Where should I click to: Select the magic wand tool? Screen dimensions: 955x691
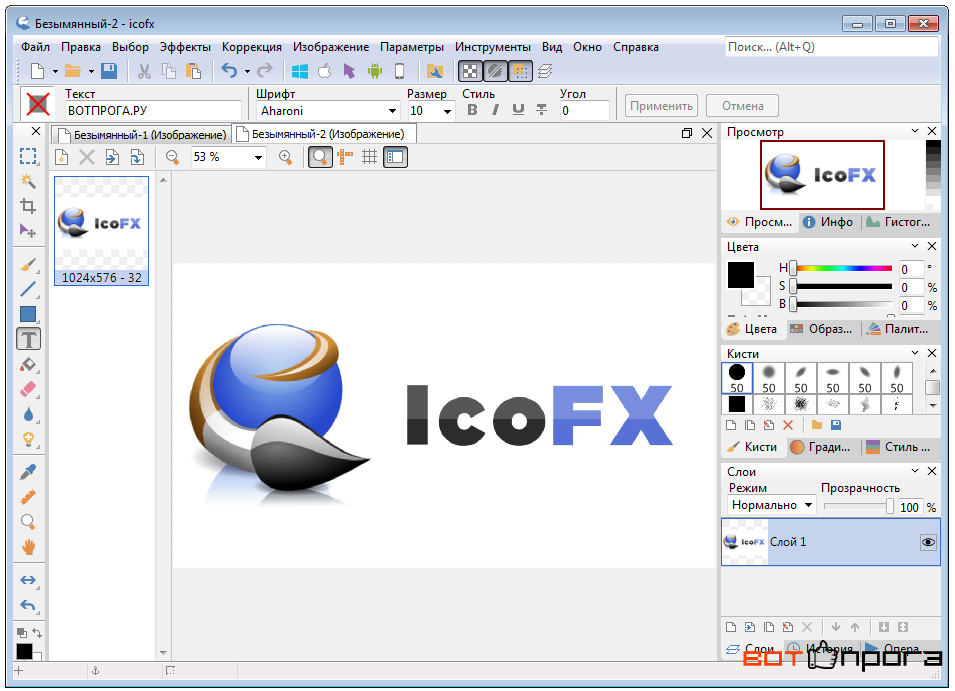(x=28, y=181)
